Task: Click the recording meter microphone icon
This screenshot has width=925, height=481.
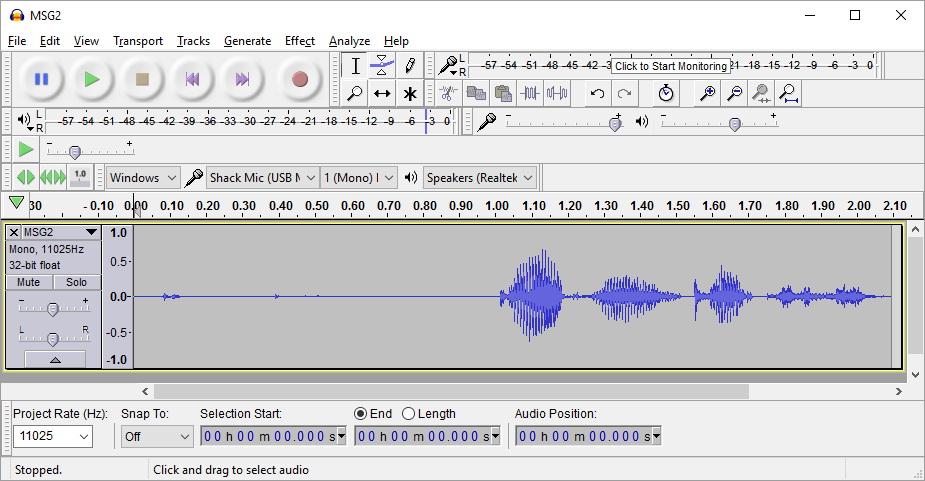Action: [449, 65]
